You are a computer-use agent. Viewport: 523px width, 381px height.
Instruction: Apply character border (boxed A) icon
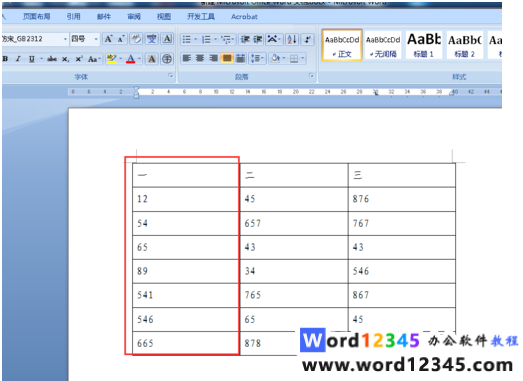[167, 39]
